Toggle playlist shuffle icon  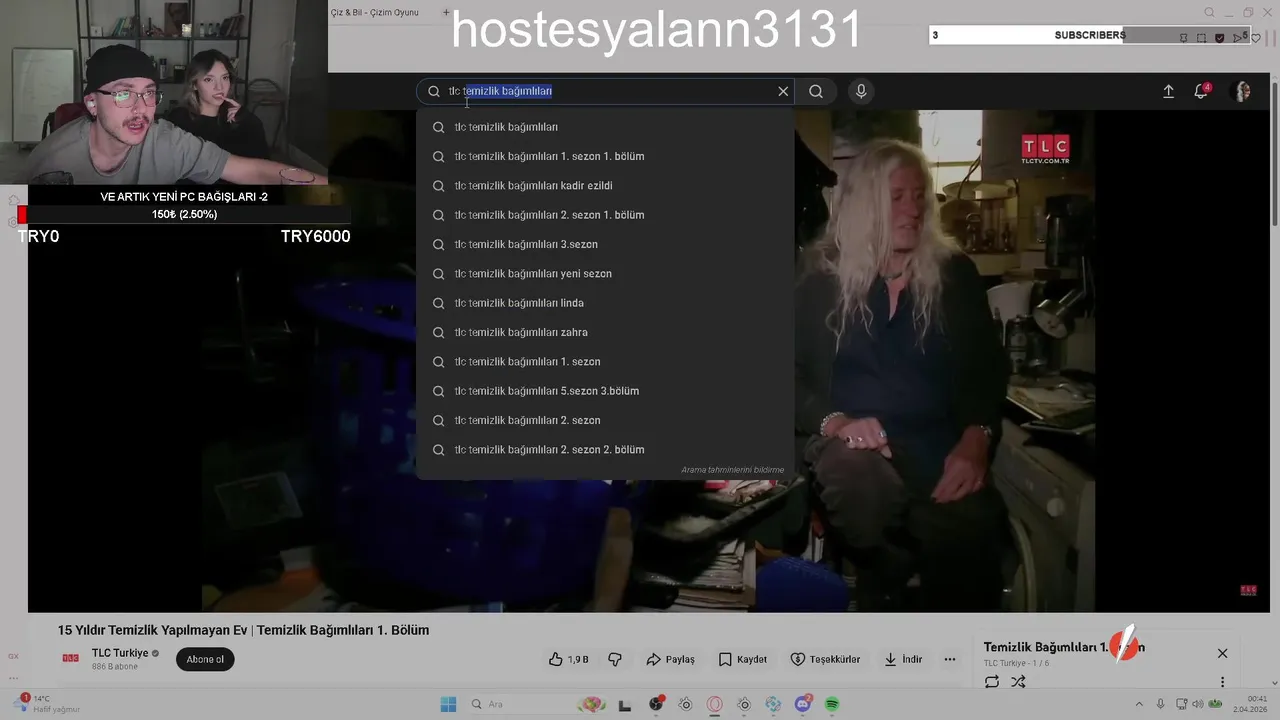tap(1018, 682)
